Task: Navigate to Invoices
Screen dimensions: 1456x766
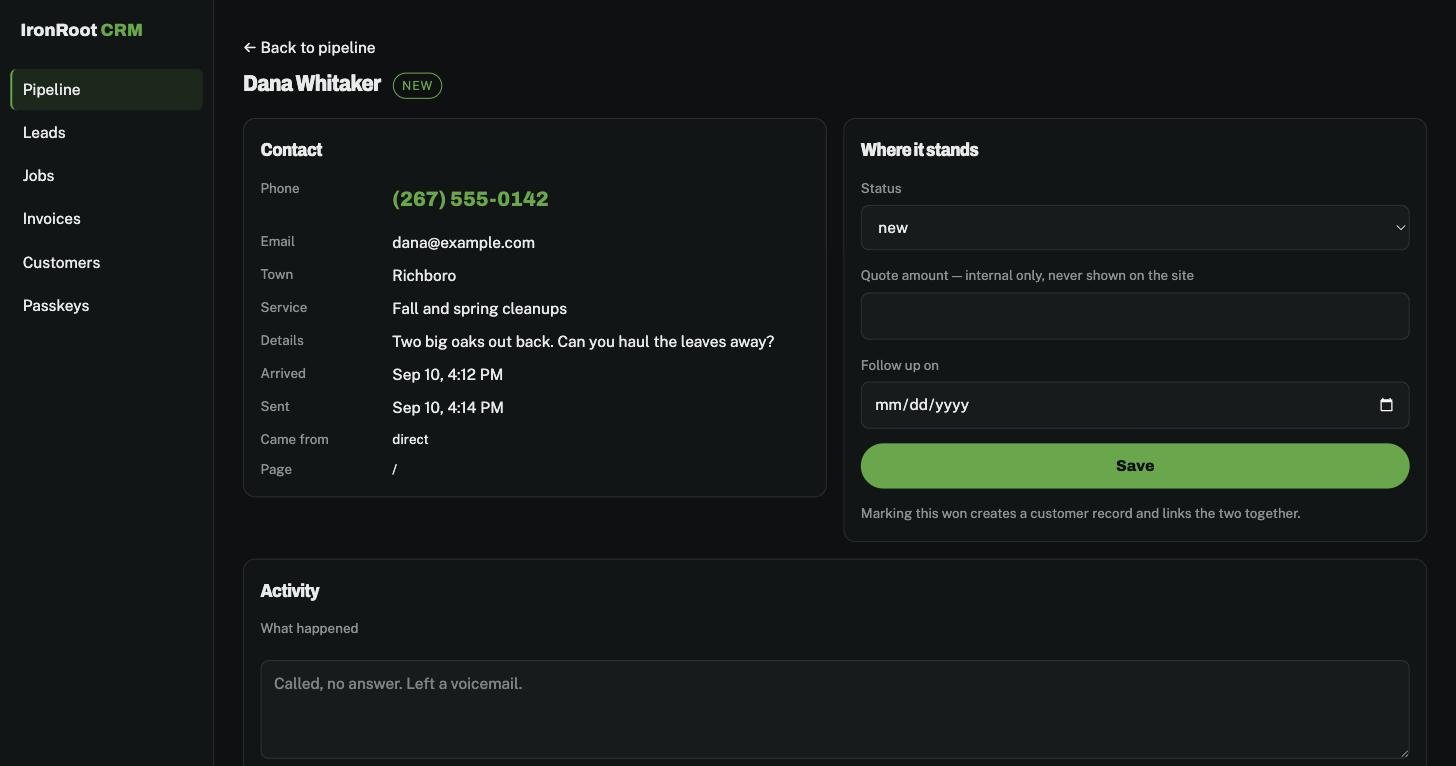Action: coord(106,219)
